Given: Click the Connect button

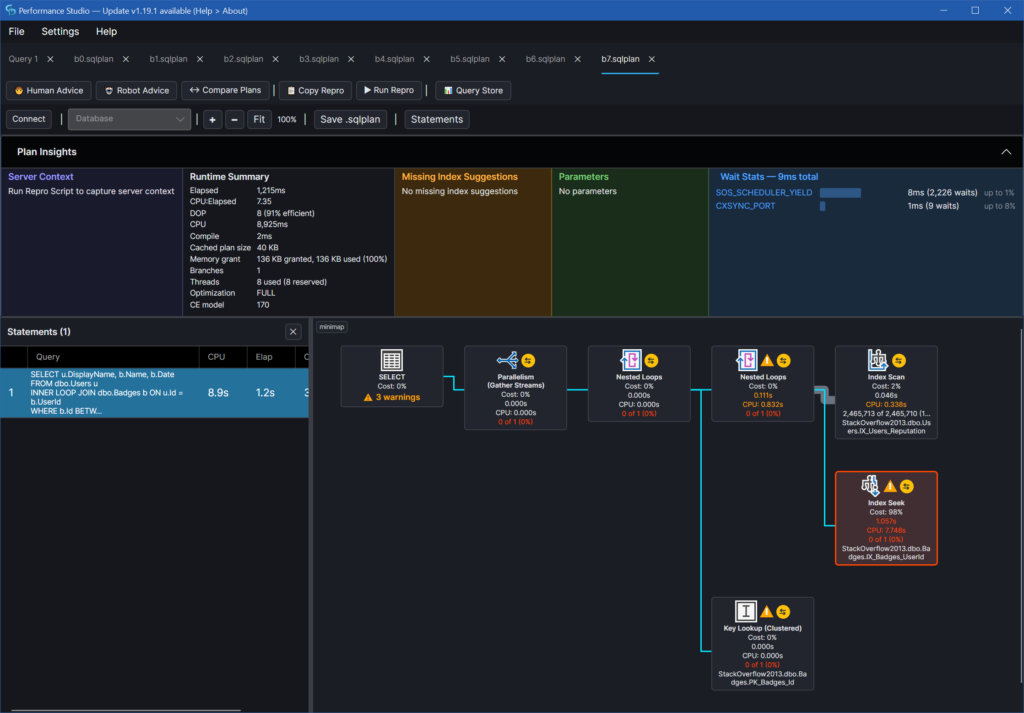Looking at the screenshot, I should tap(29, 119).
